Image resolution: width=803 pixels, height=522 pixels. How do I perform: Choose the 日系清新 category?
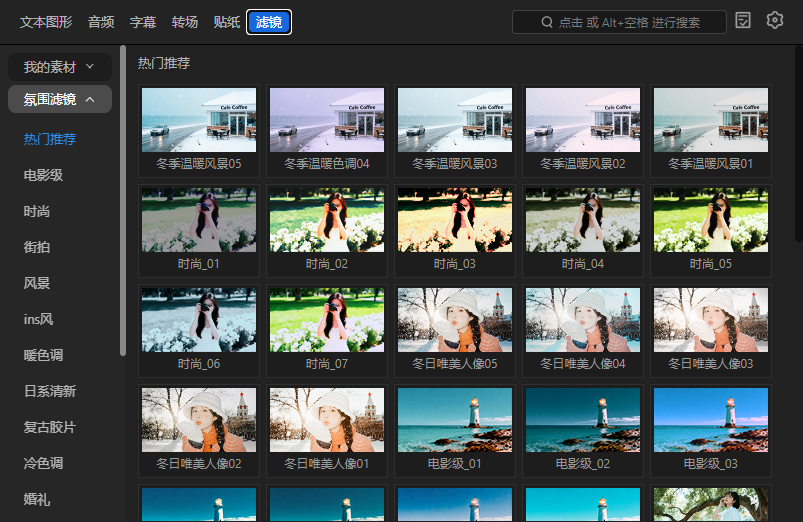[50, 391]
